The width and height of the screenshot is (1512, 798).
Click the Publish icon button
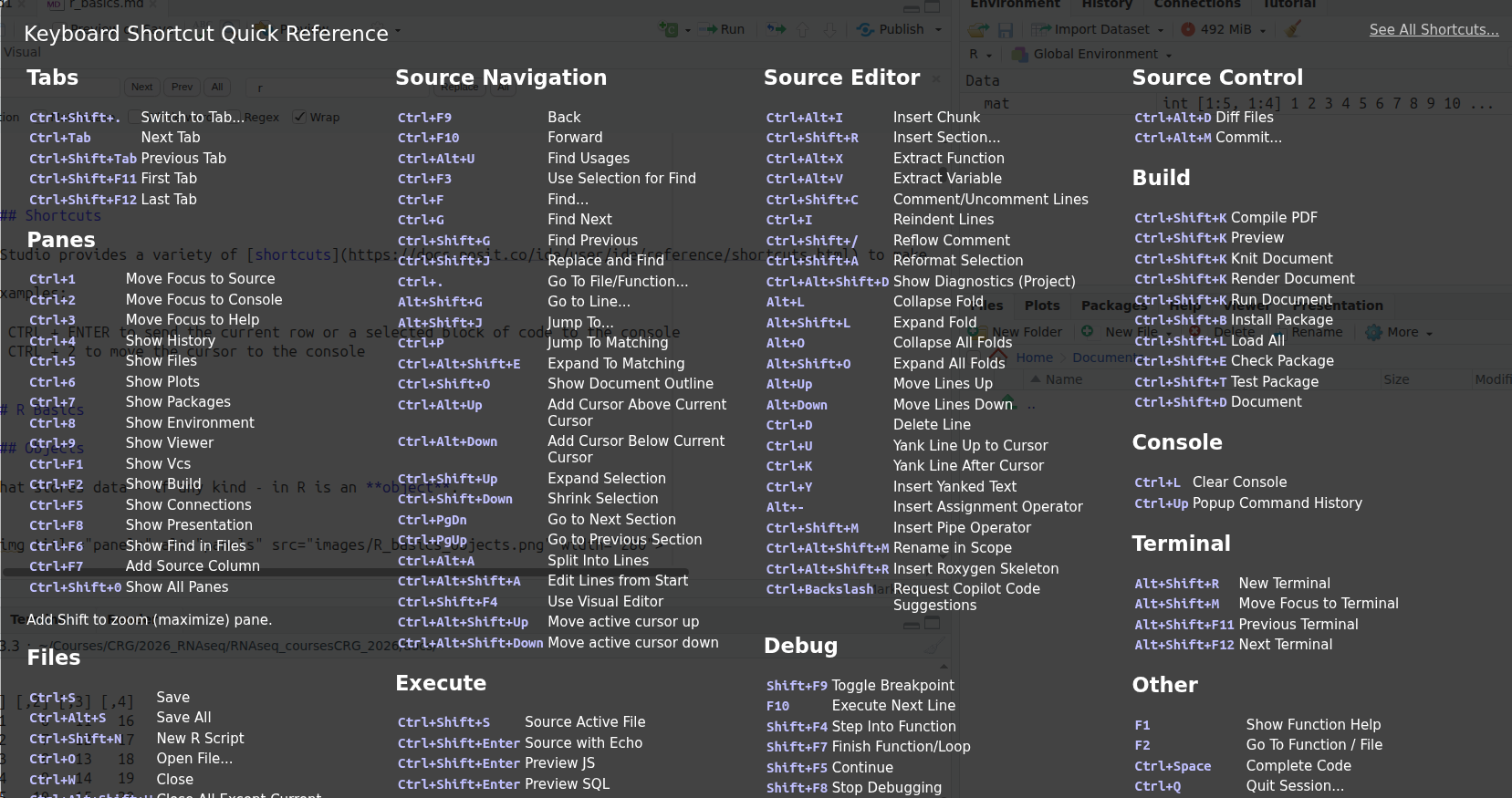(x=866, y=29)
